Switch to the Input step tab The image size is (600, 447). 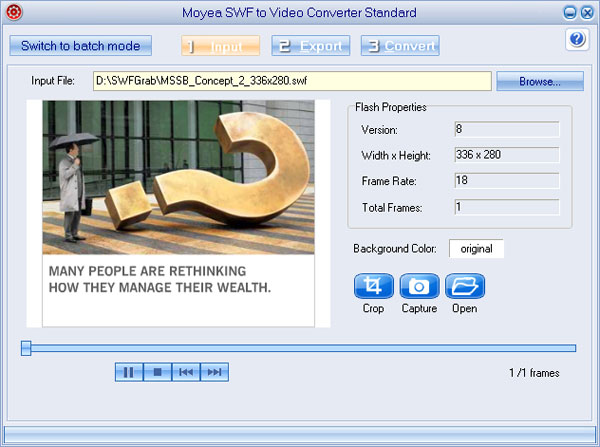point(221,46)
